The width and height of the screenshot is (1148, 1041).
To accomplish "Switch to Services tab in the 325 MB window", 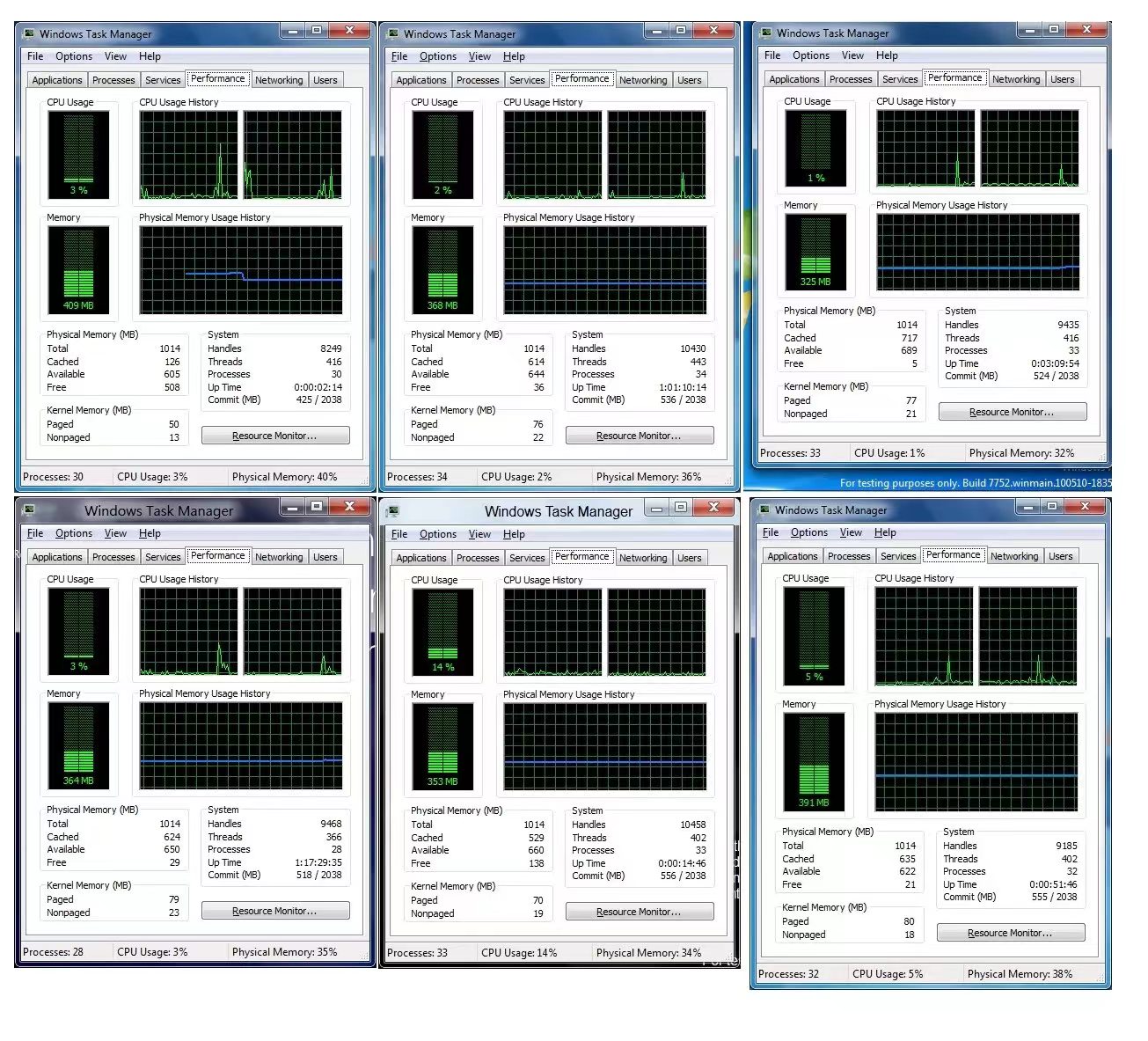I will pyautogui.click(x=900, y=79).
